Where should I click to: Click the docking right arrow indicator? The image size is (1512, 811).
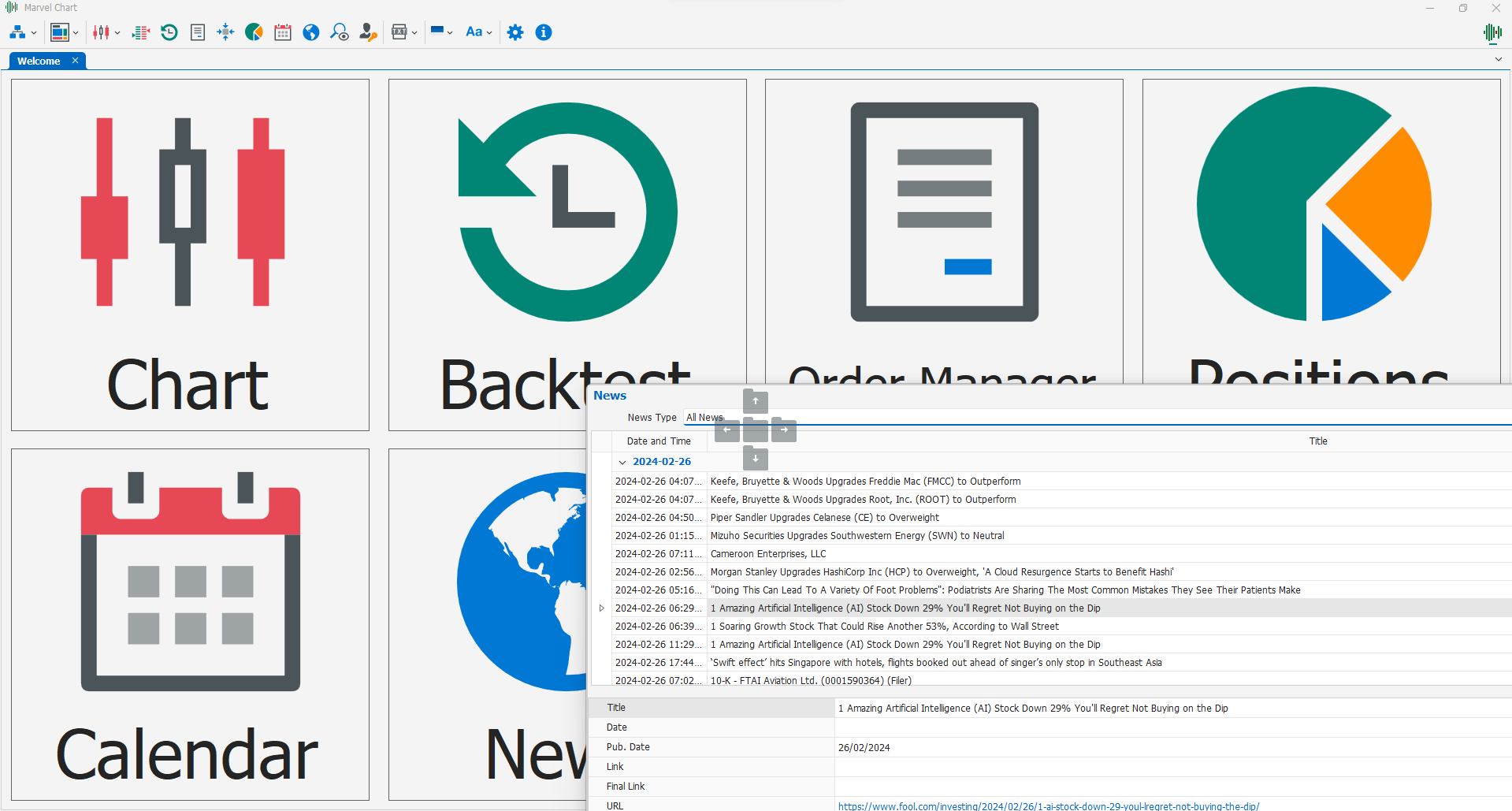[x=784, y=430]
